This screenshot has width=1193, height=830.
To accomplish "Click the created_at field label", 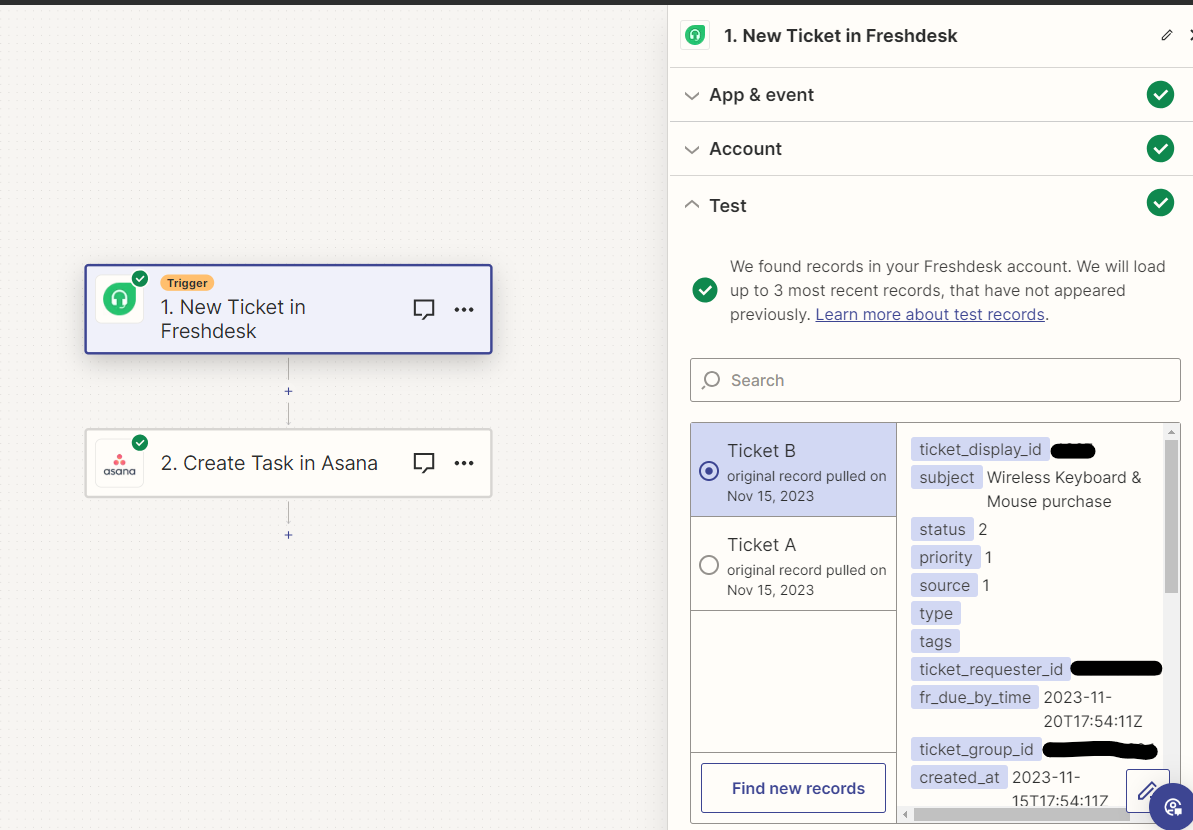I will click(959, 778).
